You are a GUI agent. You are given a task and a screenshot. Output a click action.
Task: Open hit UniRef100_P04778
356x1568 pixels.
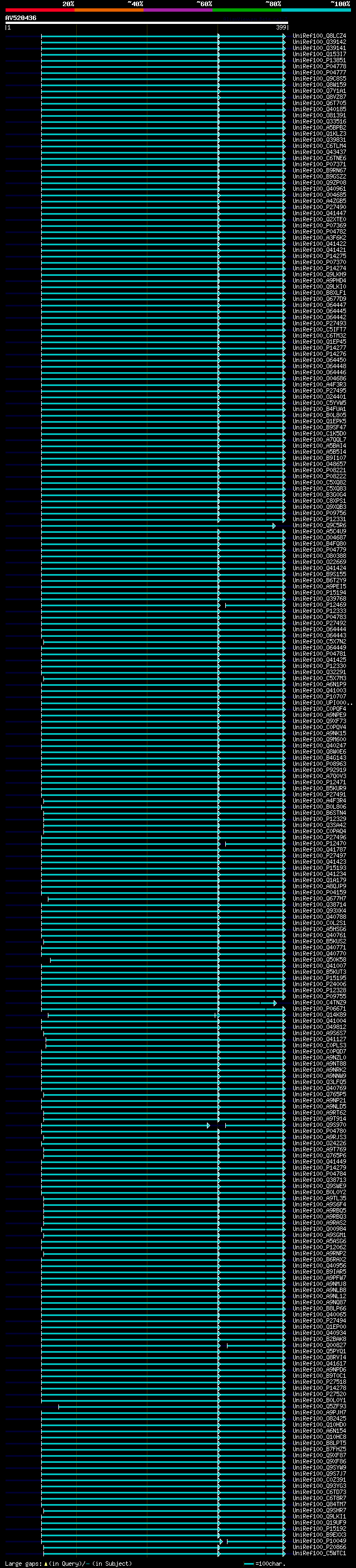(319, 66)
